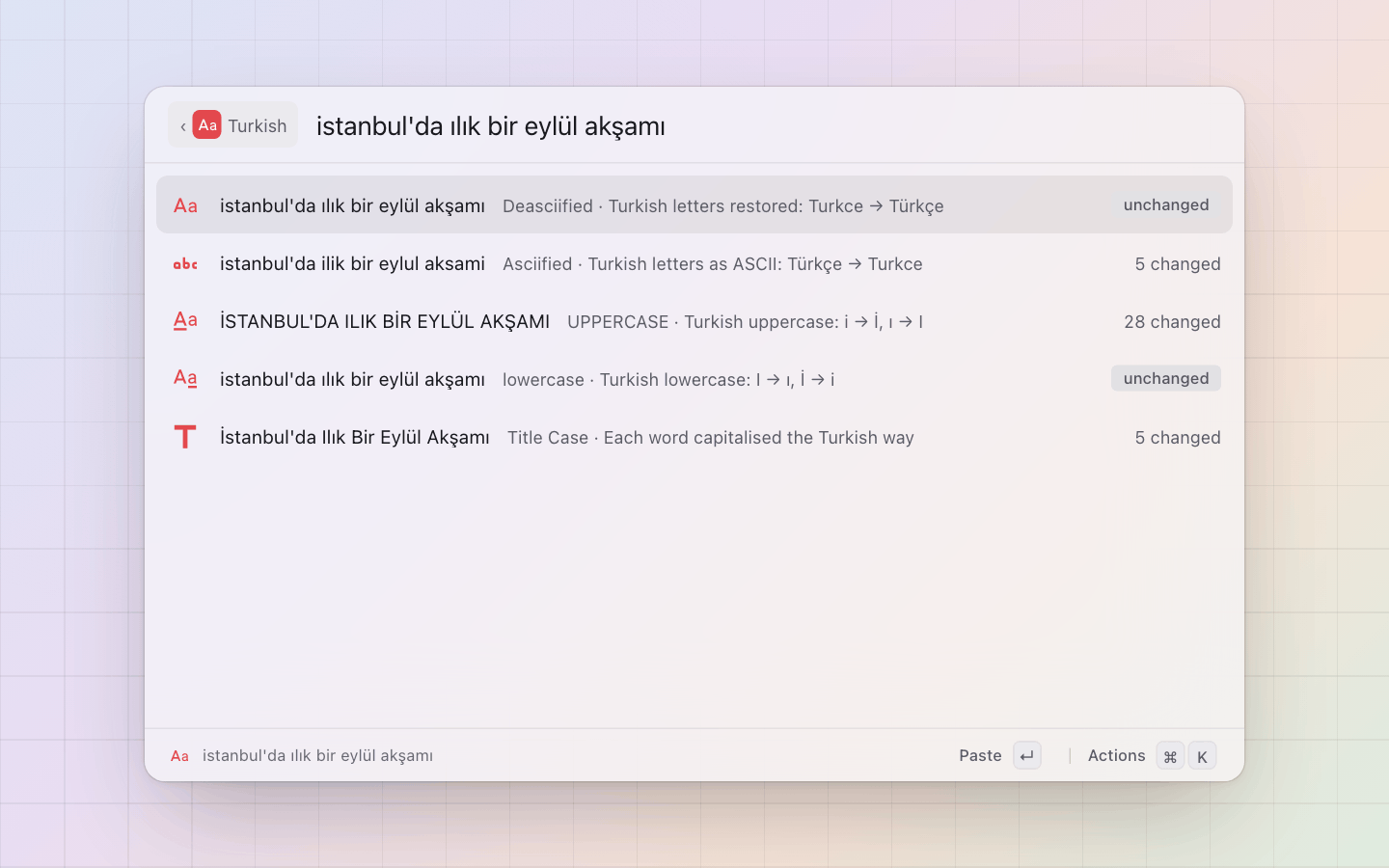1389x868 pixels.
Task: Select the 'İstanbul'da Ilık Bir Eylül Akşamı' result
Action: pos(355,437)
